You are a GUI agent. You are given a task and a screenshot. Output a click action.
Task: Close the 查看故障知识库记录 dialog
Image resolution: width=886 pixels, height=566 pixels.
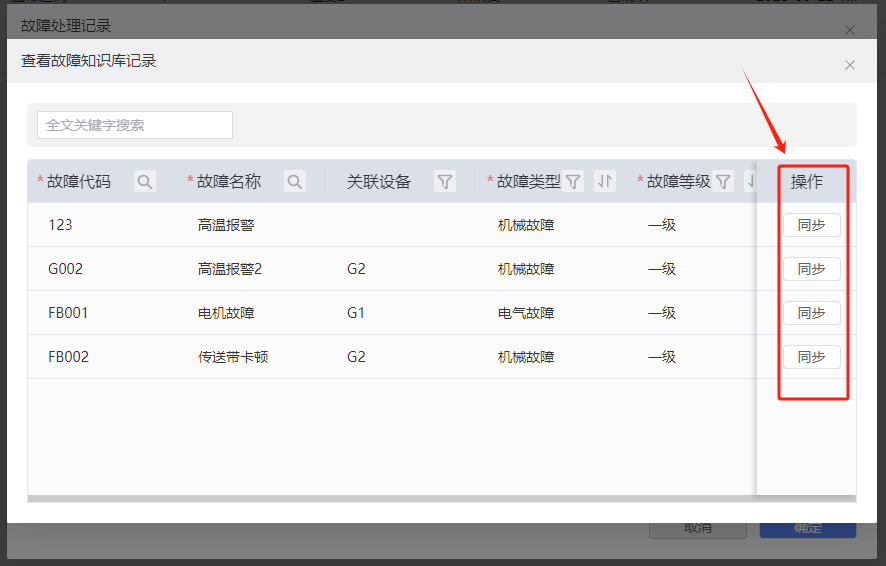click(x=849, y=65)
